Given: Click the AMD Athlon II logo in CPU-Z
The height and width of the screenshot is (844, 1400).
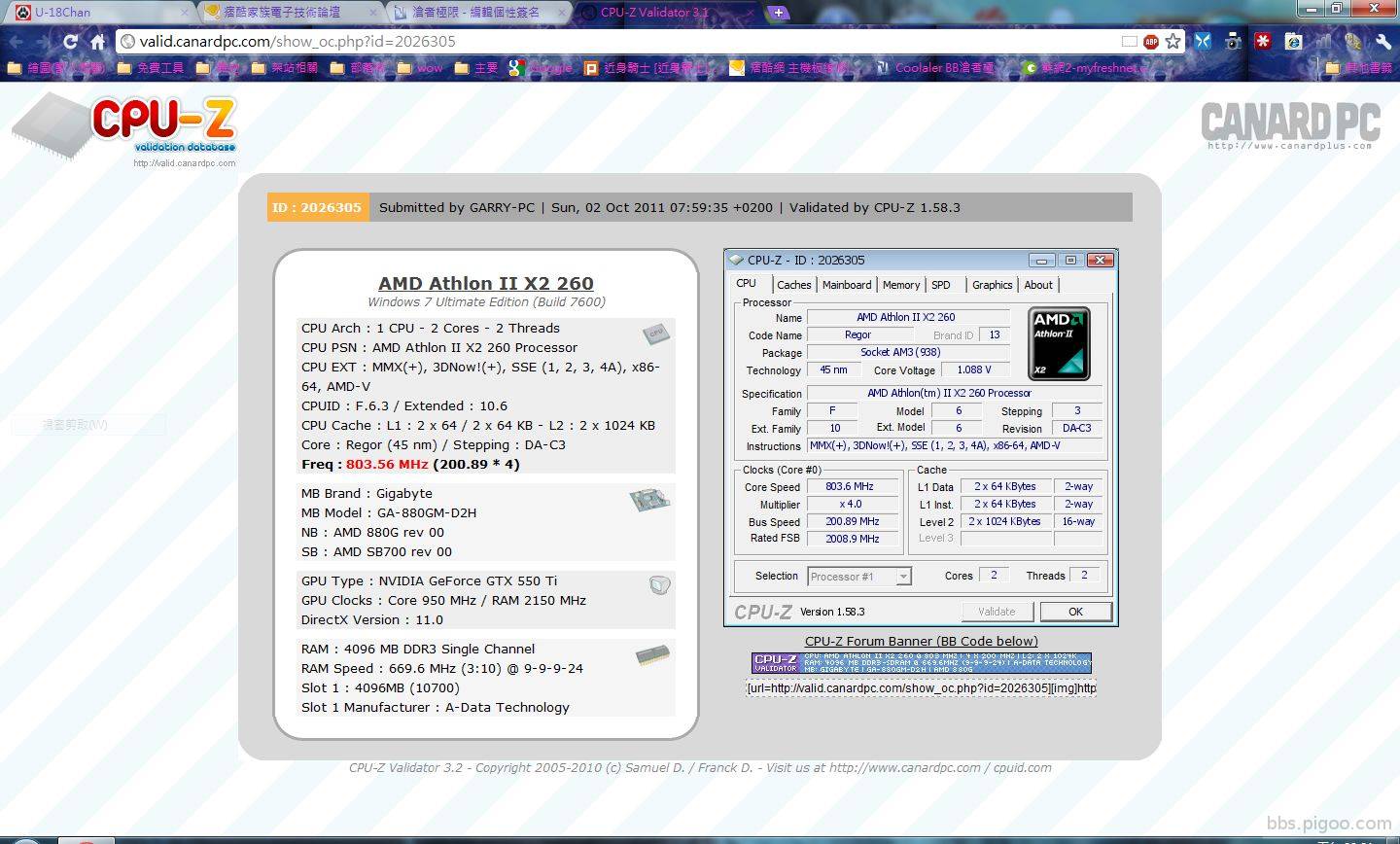Looking at the screenshot, I should [x=1059, y=343].
